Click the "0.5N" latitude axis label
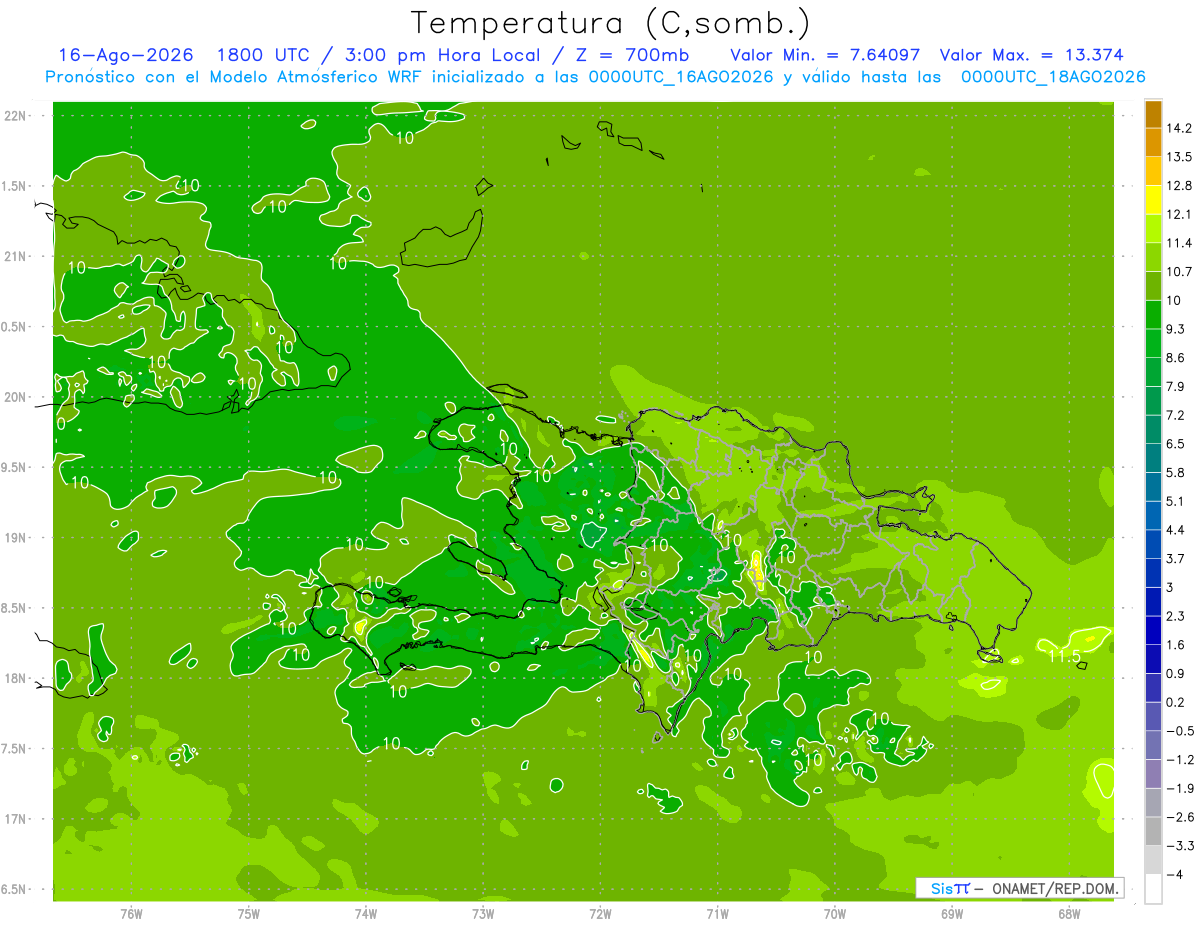Image resolution: width=1200 pixels, height=927 pixels. coord(15,327)
